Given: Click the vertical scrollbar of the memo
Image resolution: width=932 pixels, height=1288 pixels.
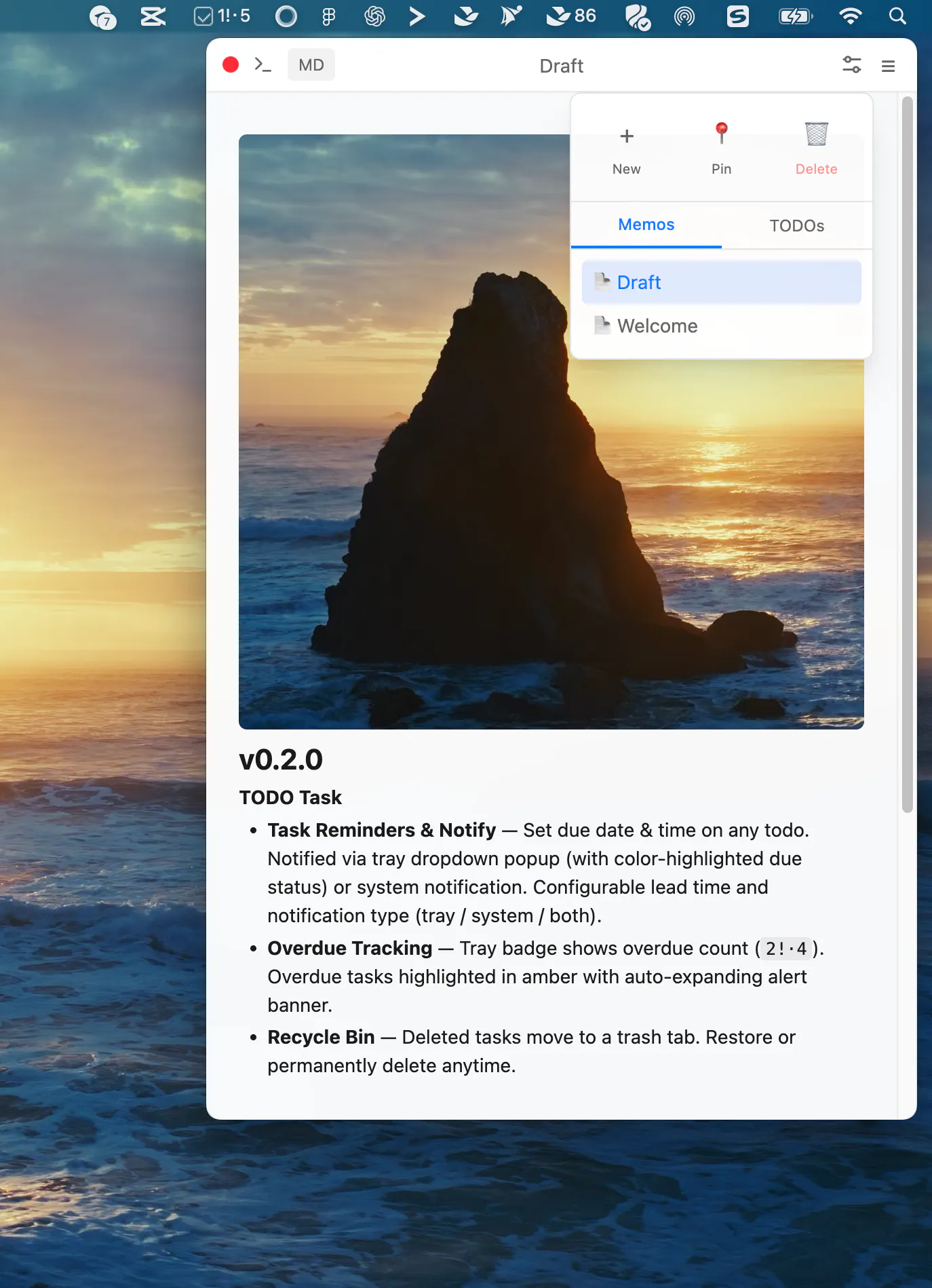Looking at the screenshot, I should click(x=908, y=455).
